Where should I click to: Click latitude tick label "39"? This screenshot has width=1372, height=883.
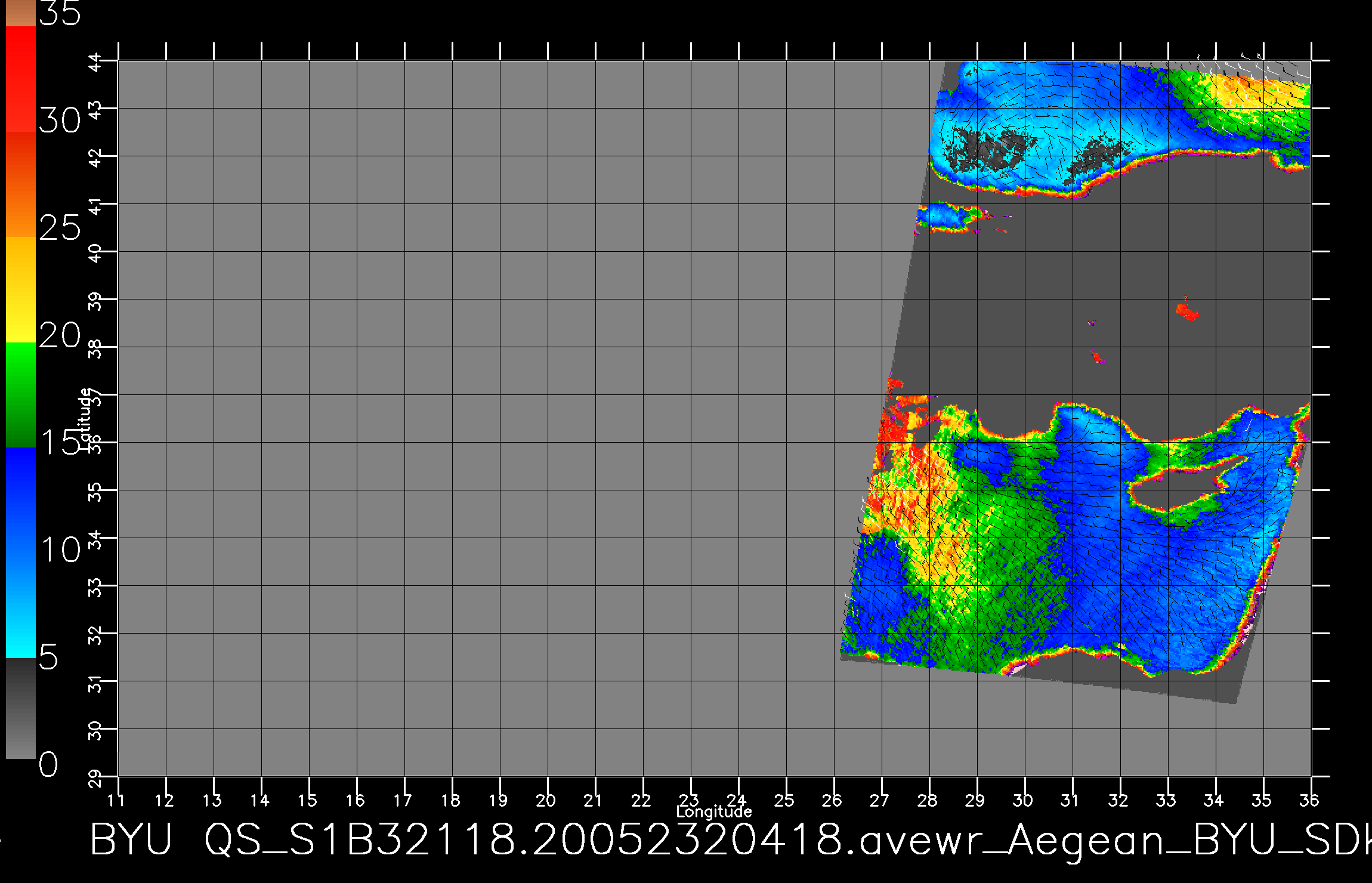(96, 300)
